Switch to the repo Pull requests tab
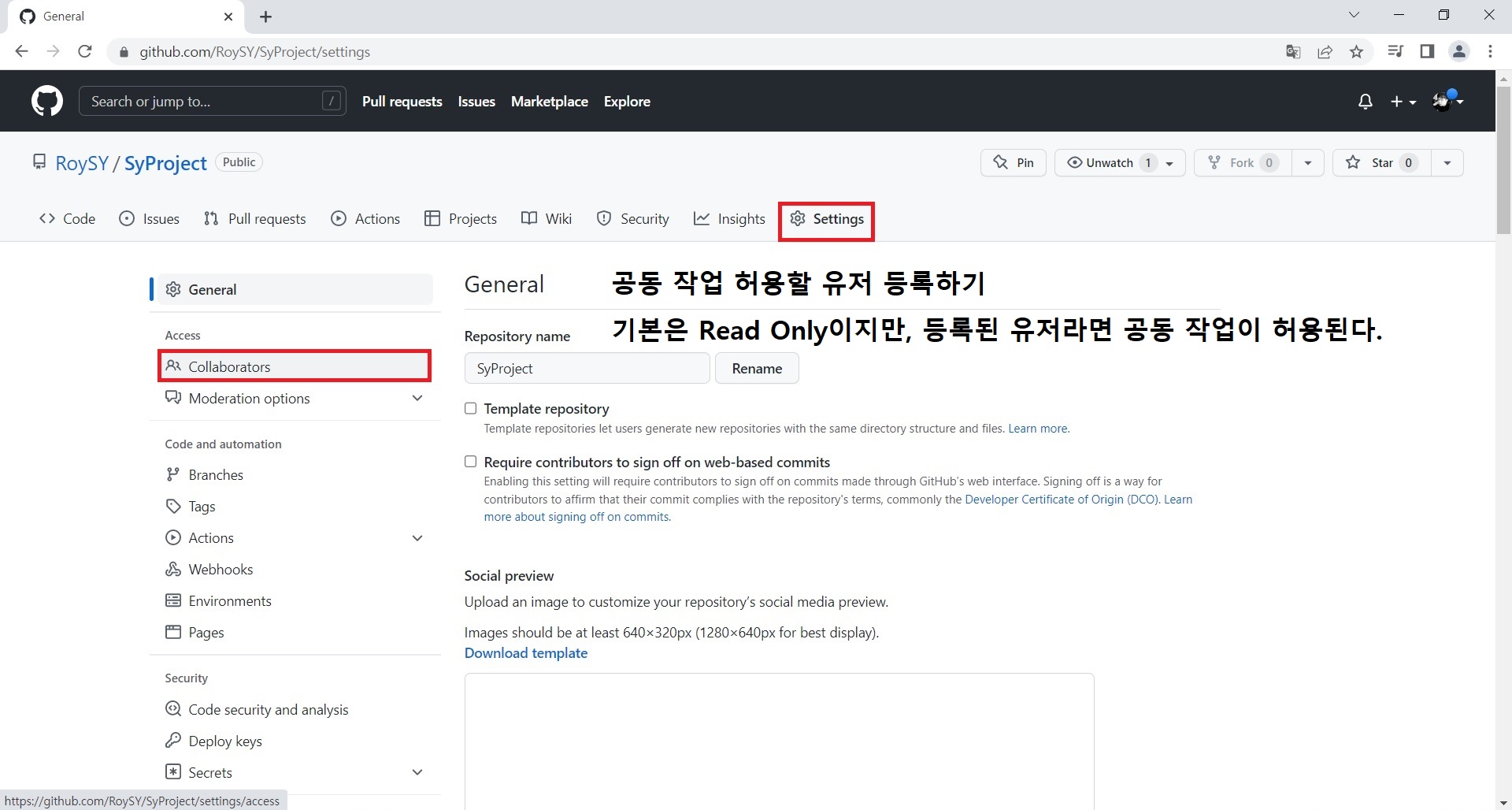Viewport: 1512px width, 810px height. (x=254, y=219)
